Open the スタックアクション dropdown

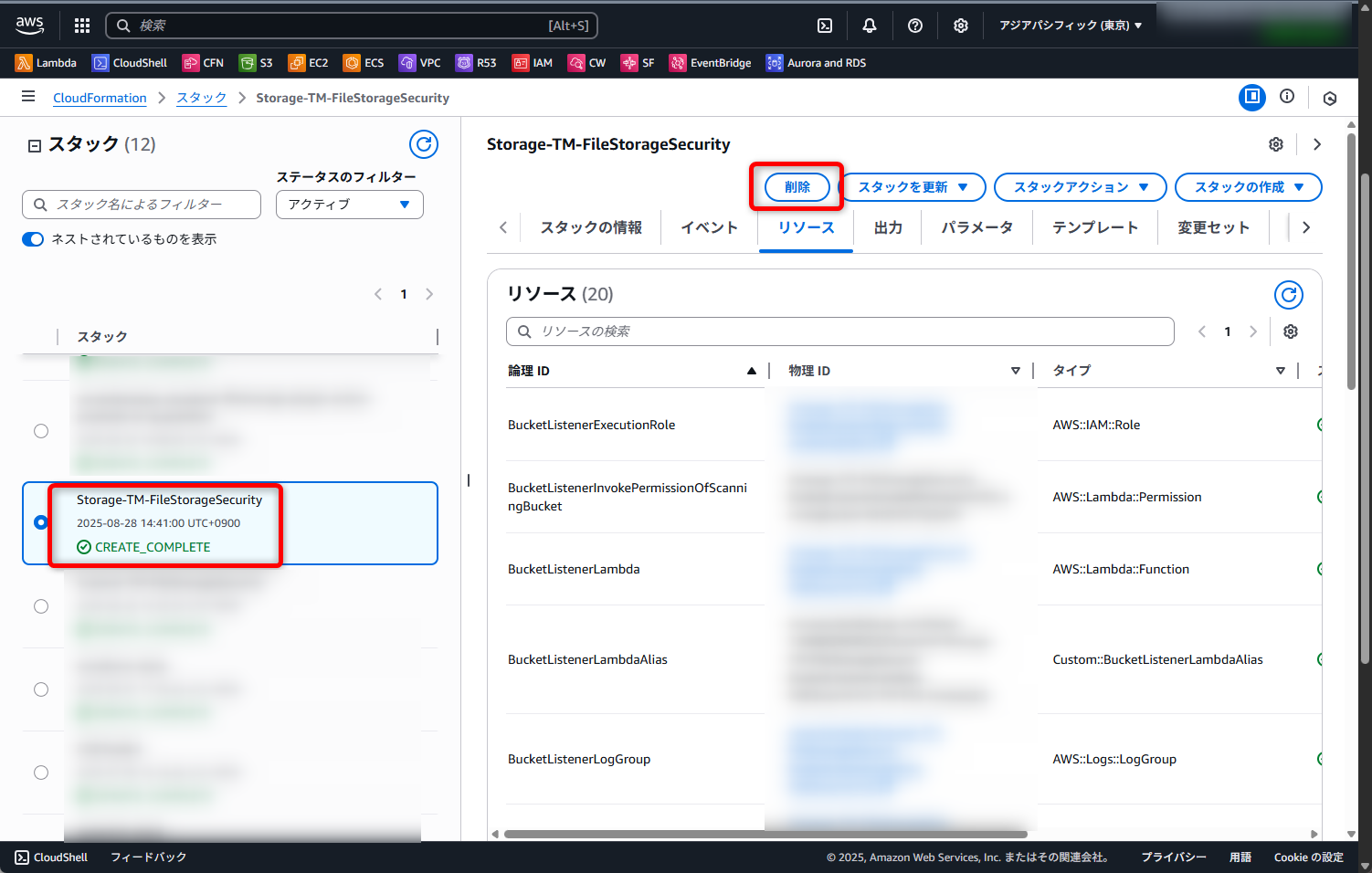point(1081,187)
